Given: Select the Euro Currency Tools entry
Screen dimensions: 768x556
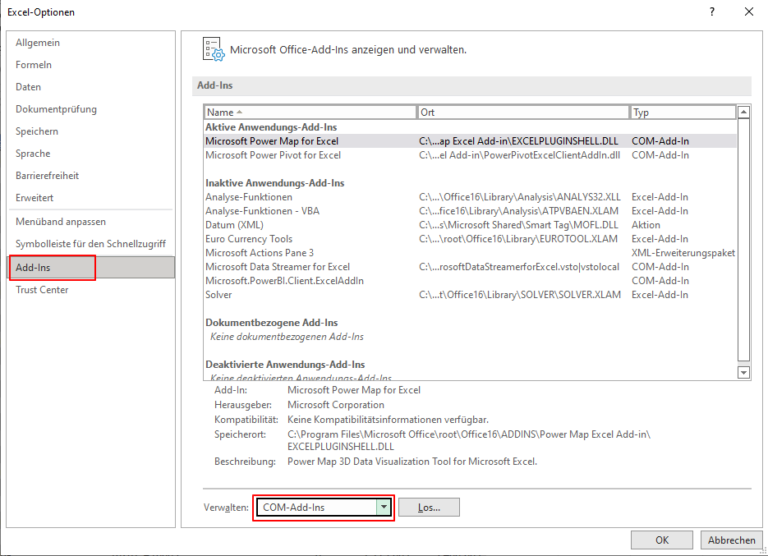Looking at the screenshot, I should click(249, 239).
